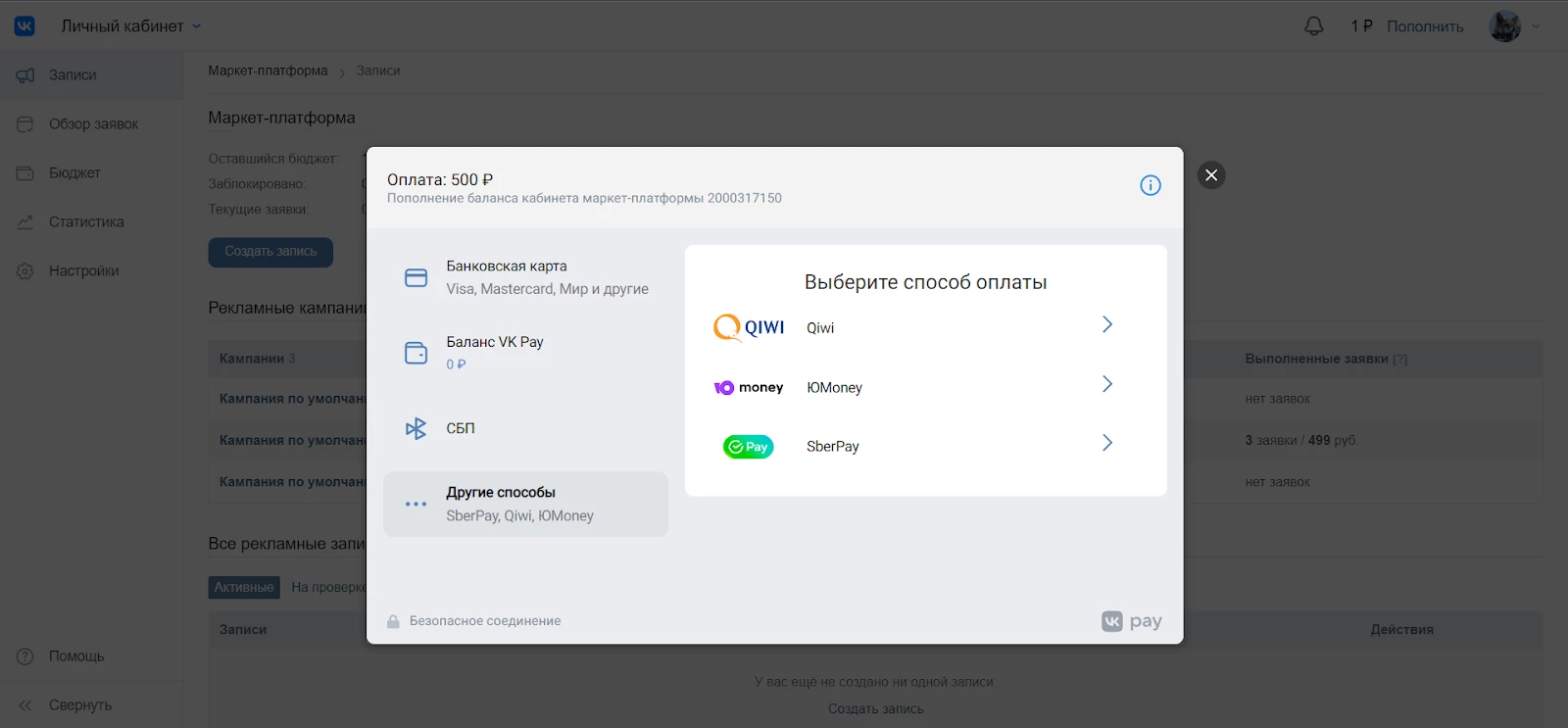The height and width of the screenshot is (728, 1568).
Task: Click the Выполненные заявки help mark
Action: coord(1400,360)
